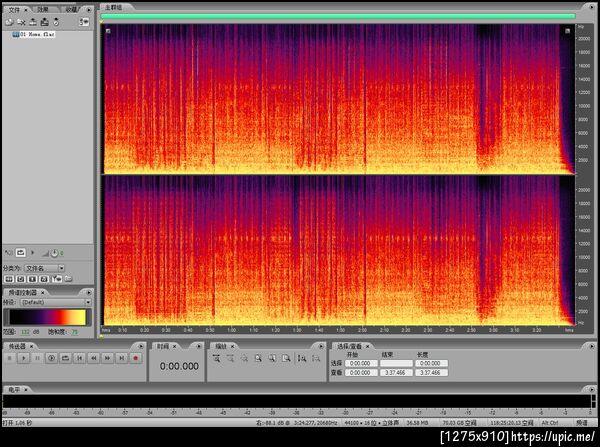Click the go-to-end transport button

click(123, 357)
